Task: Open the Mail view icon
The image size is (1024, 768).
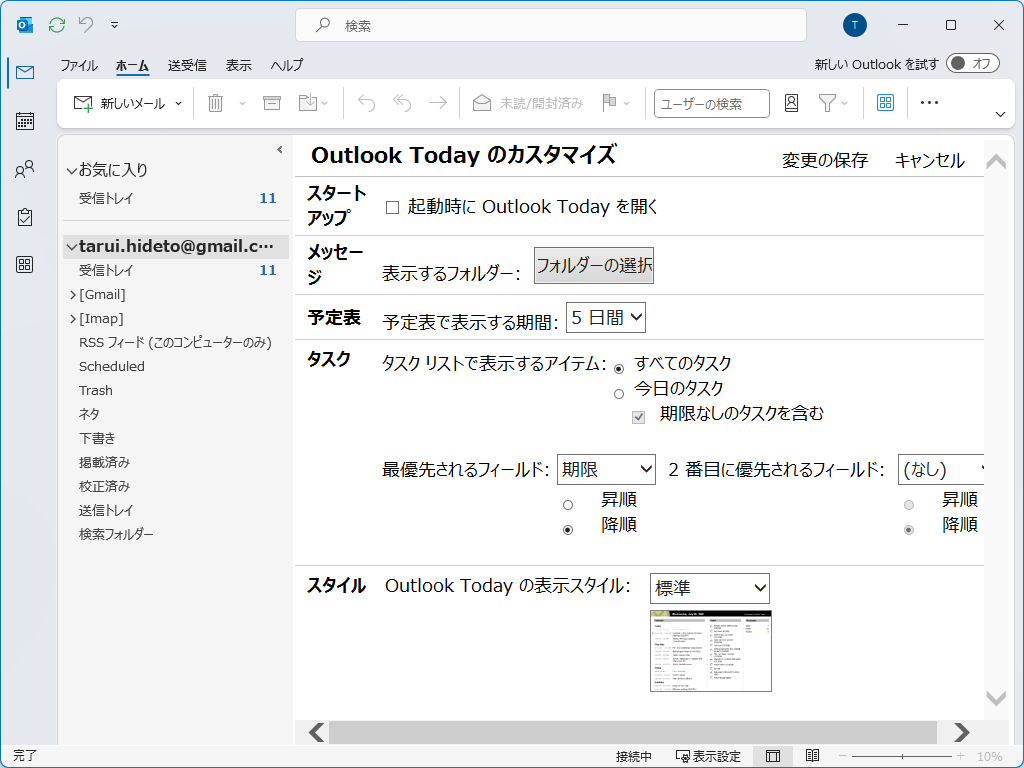Action: [24, 72]
